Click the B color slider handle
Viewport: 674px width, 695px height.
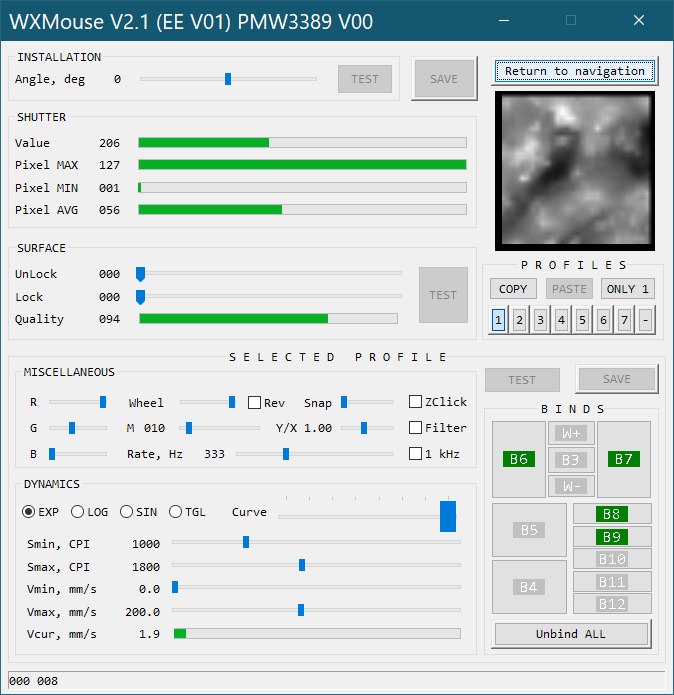point(52,454)
